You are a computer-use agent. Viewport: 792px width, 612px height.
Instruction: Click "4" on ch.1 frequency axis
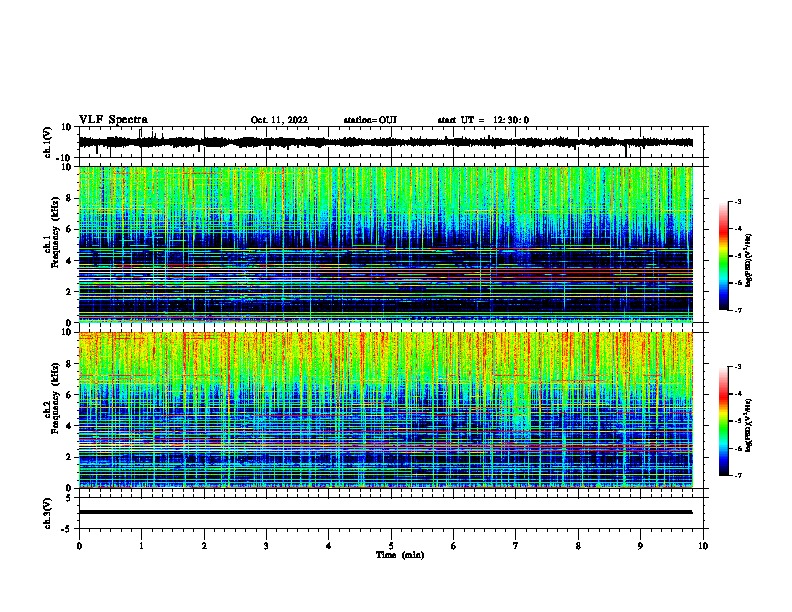point(69,261)
